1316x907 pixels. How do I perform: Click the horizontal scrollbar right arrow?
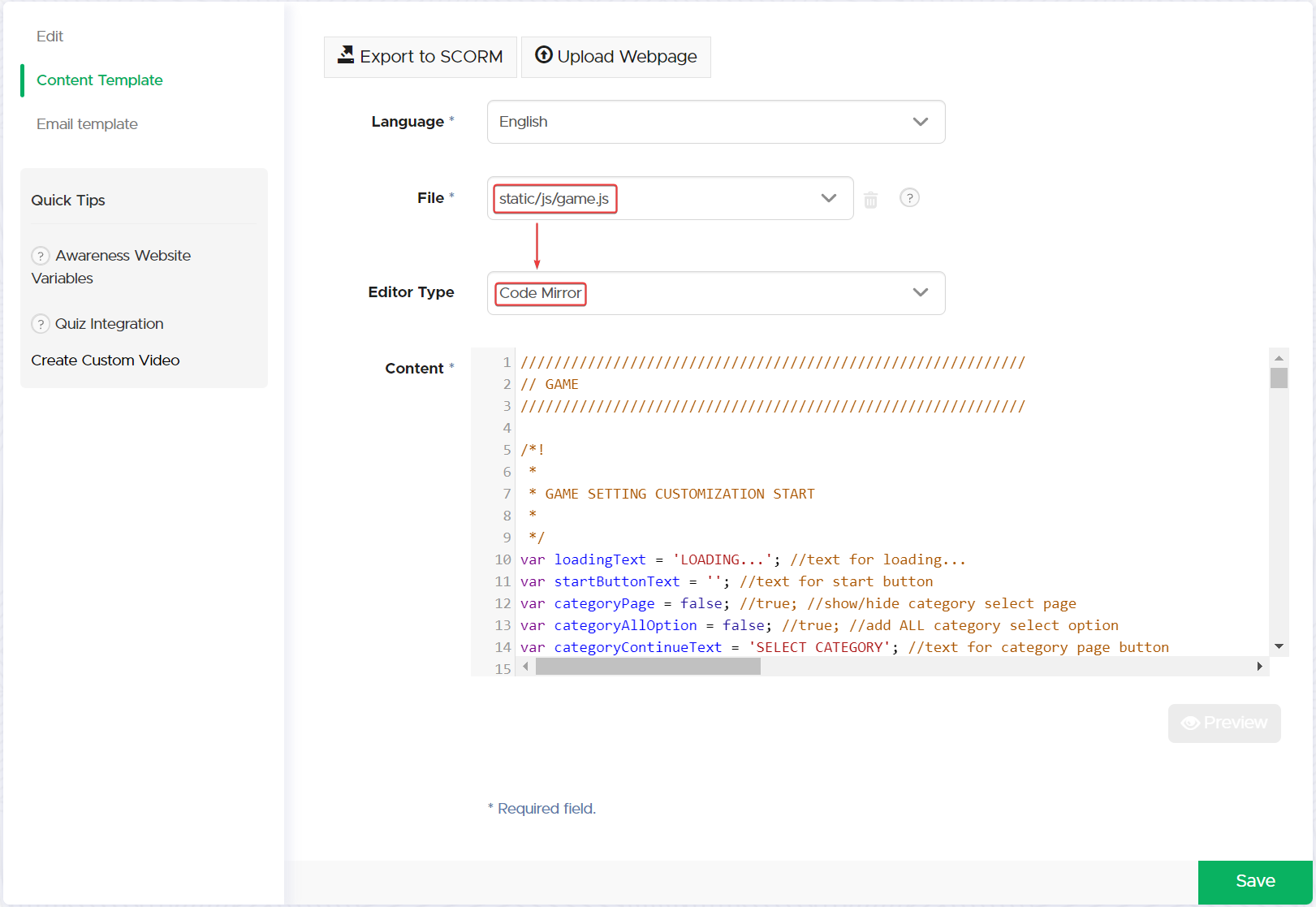coord(1259,667)
